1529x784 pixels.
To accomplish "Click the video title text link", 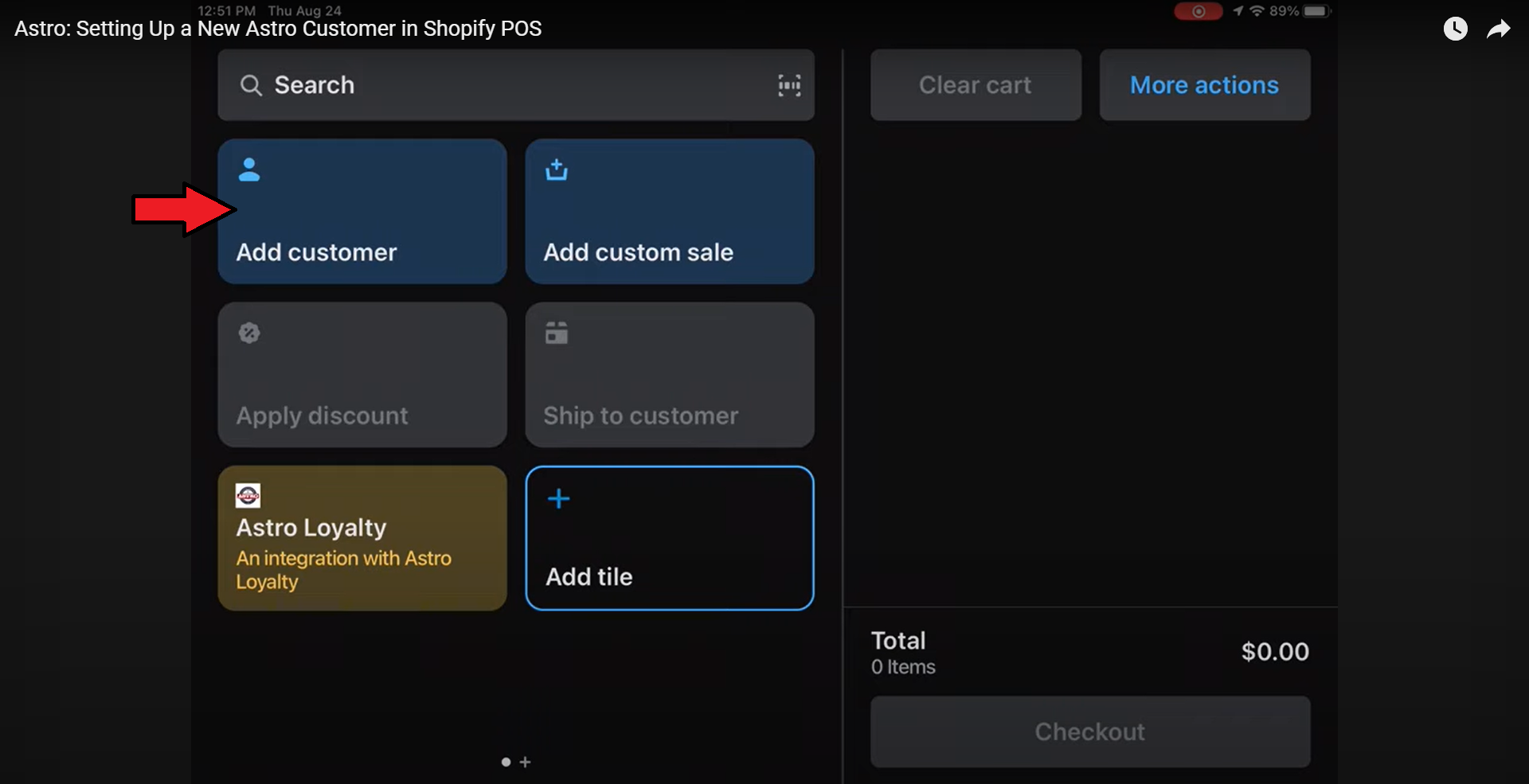I will pos(278,29).
